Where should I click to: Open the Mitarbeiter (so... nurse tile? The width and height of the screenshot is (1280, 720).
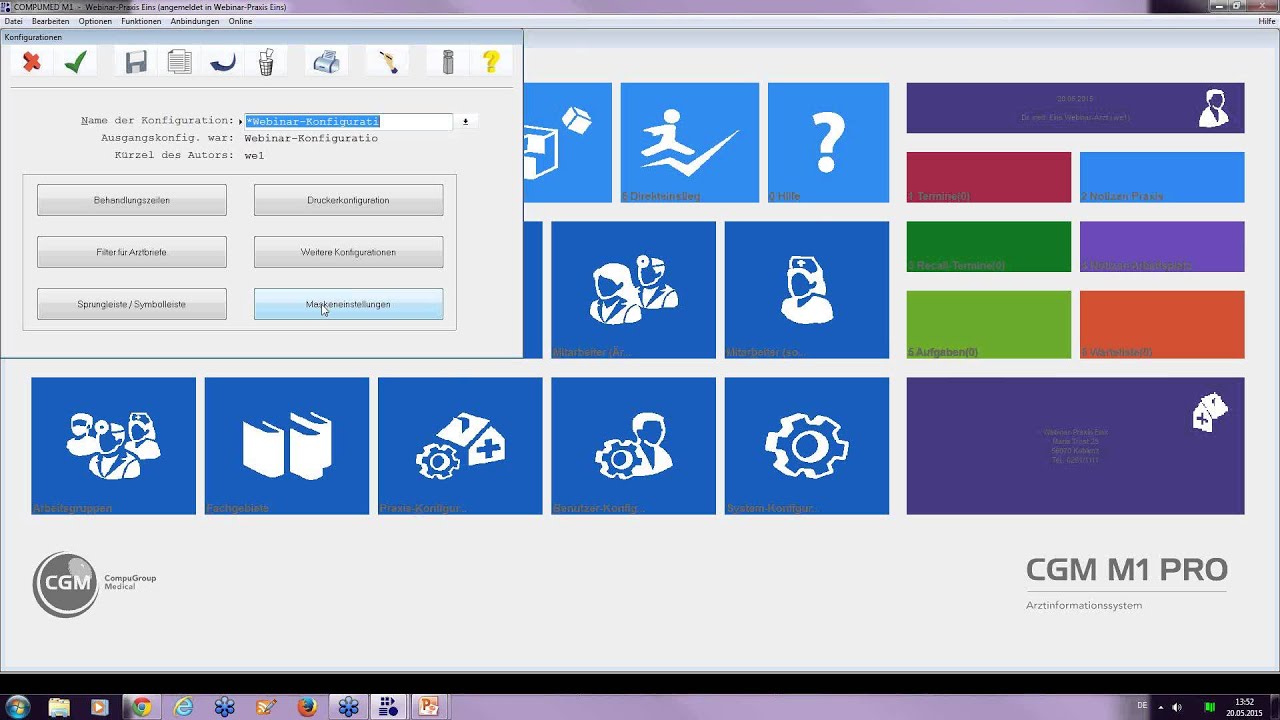807,290
